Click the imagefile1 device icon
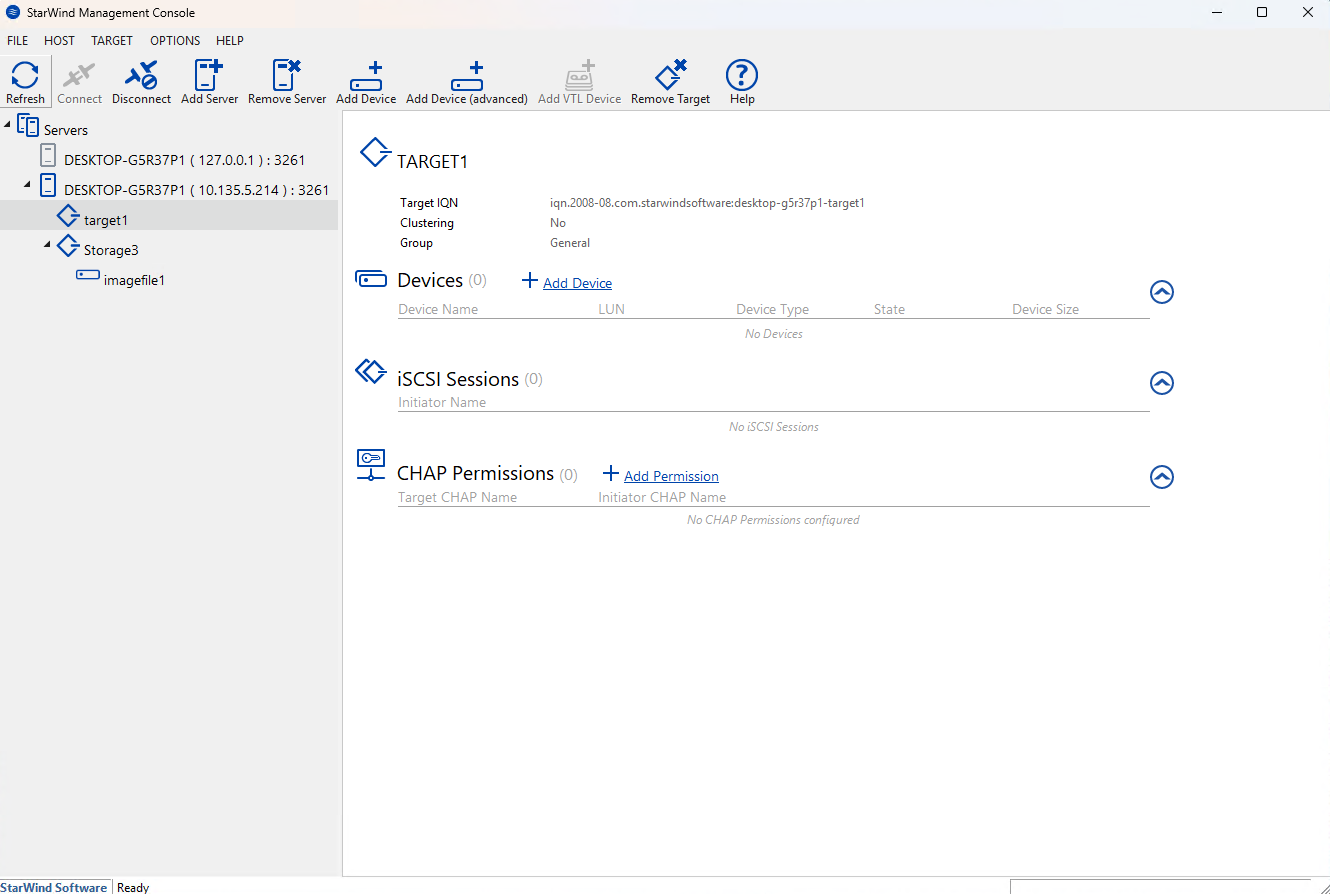This screenshot has height=894, width=1330. (88, 275)
